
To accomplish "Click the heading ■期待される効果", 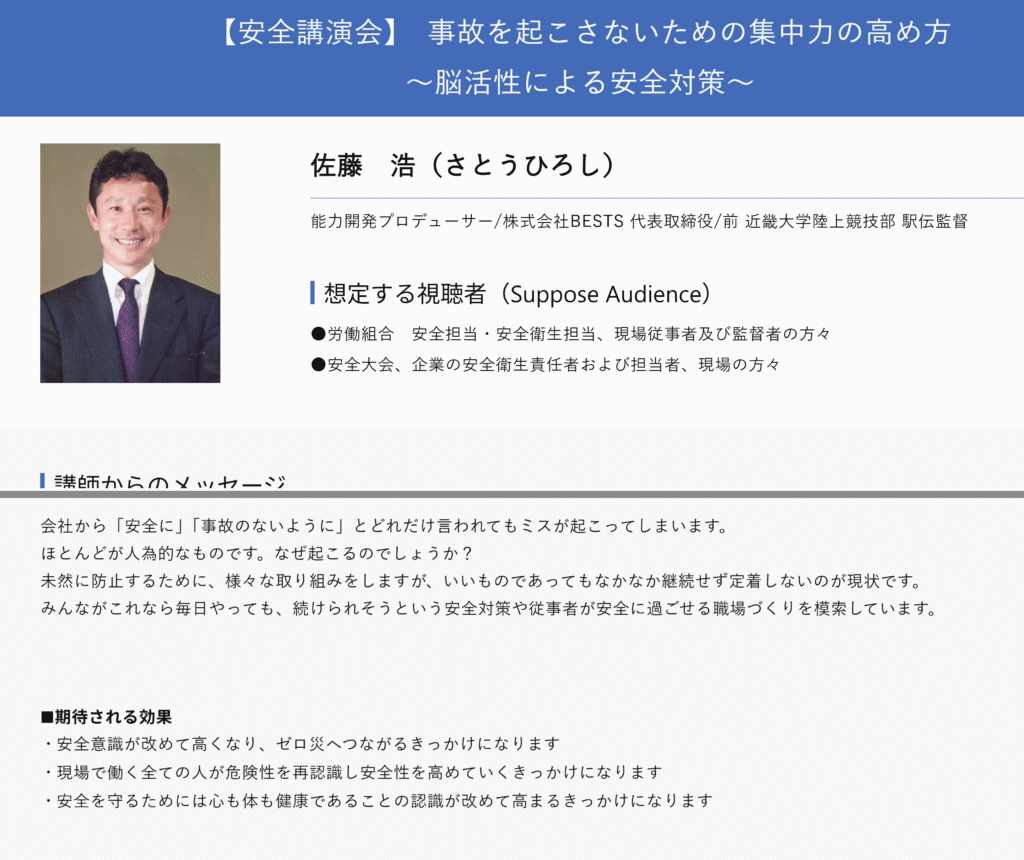I will tap(106, 717).
